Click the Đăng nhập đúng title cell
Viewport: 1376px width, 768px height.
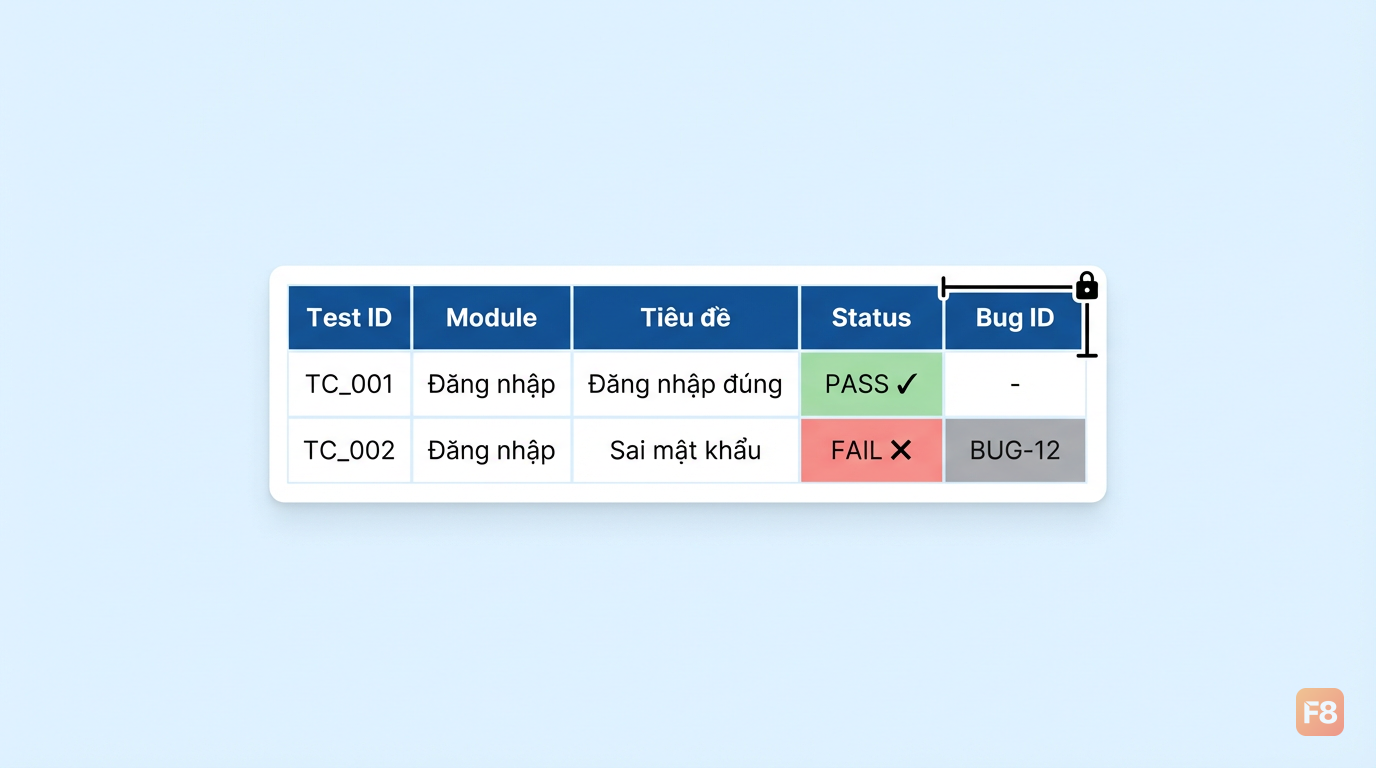tap(685, 384)
